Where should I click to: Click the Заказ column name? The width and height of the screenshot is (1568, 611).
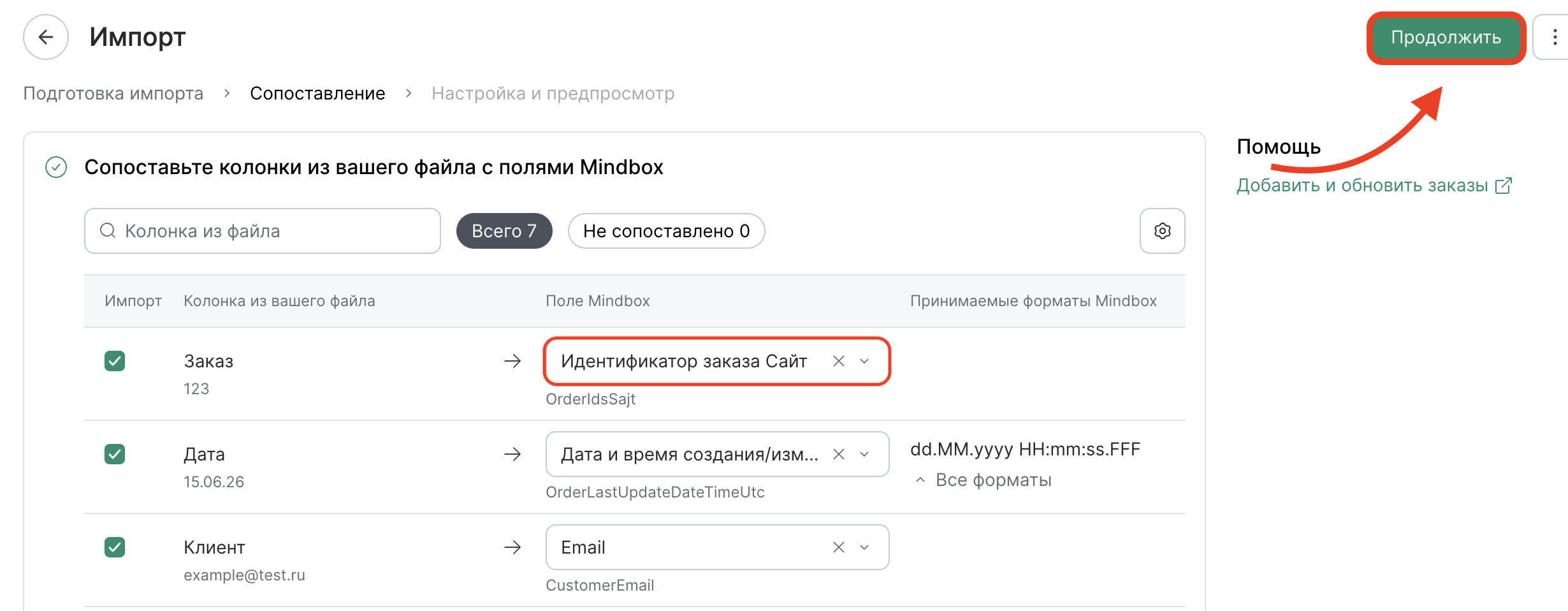click(208, 361)
